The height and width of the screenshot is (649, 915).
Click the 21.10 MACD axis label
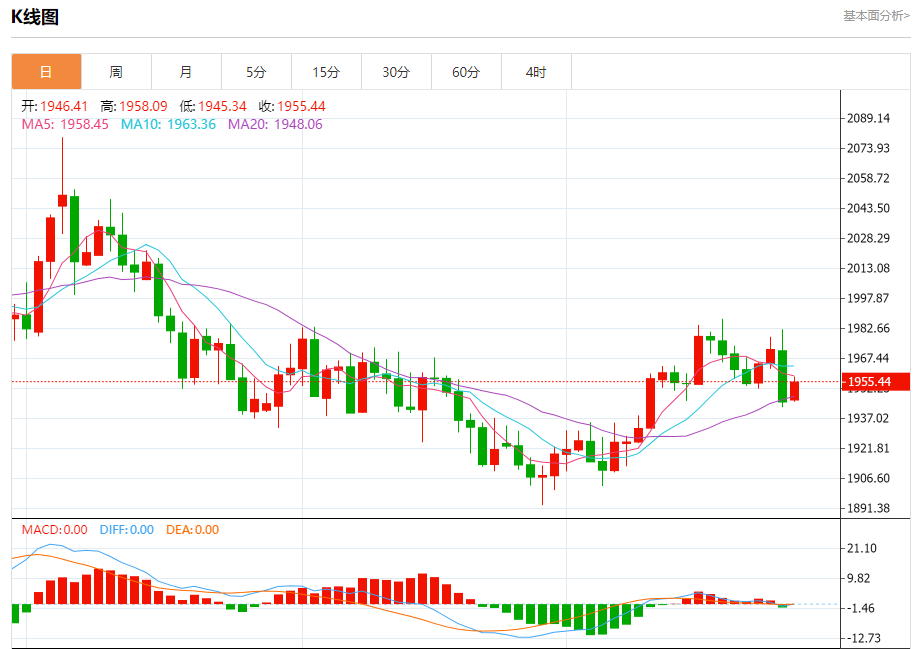862,549
